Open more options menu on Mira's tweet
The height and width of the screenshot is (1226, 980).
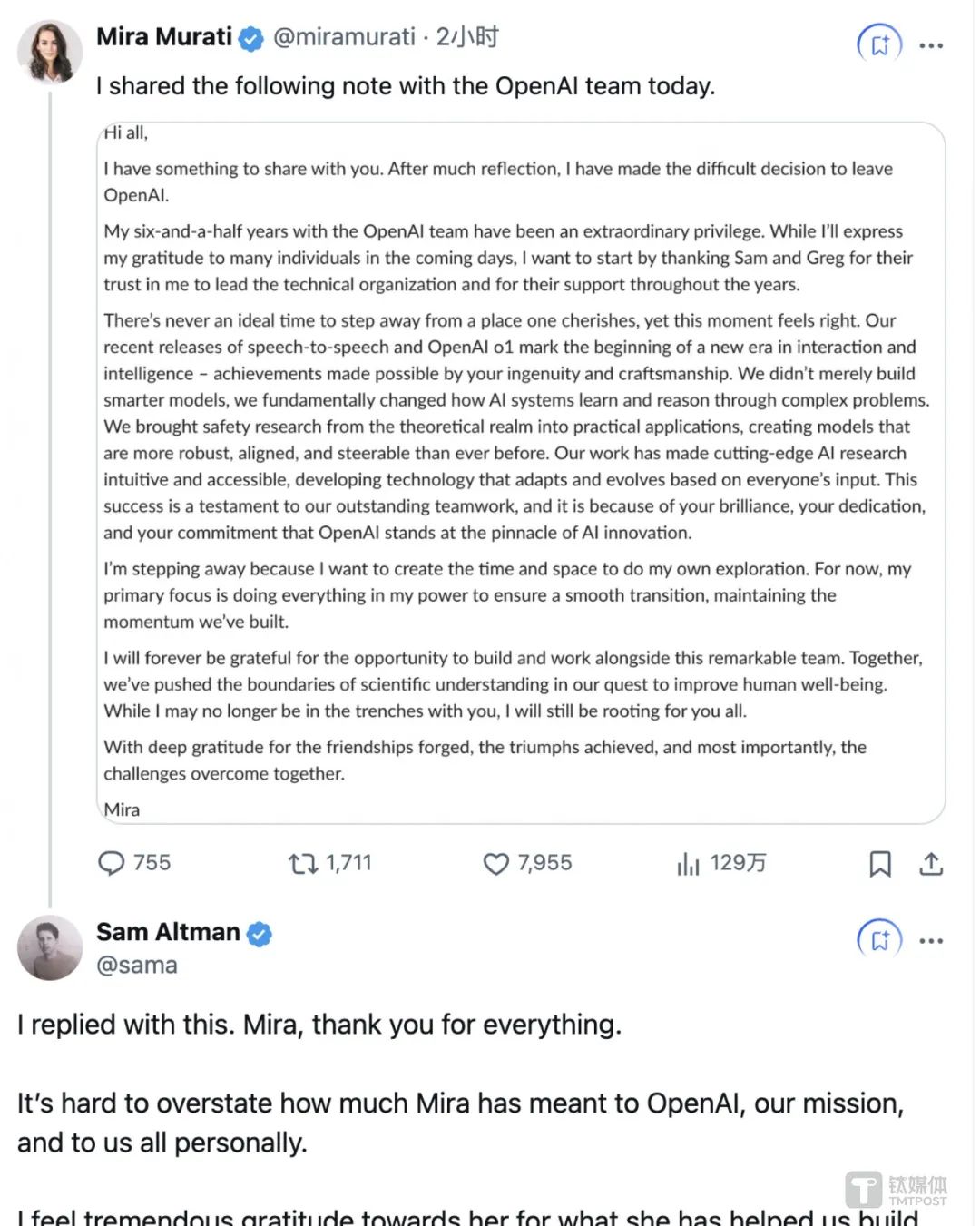click(931, 44)
